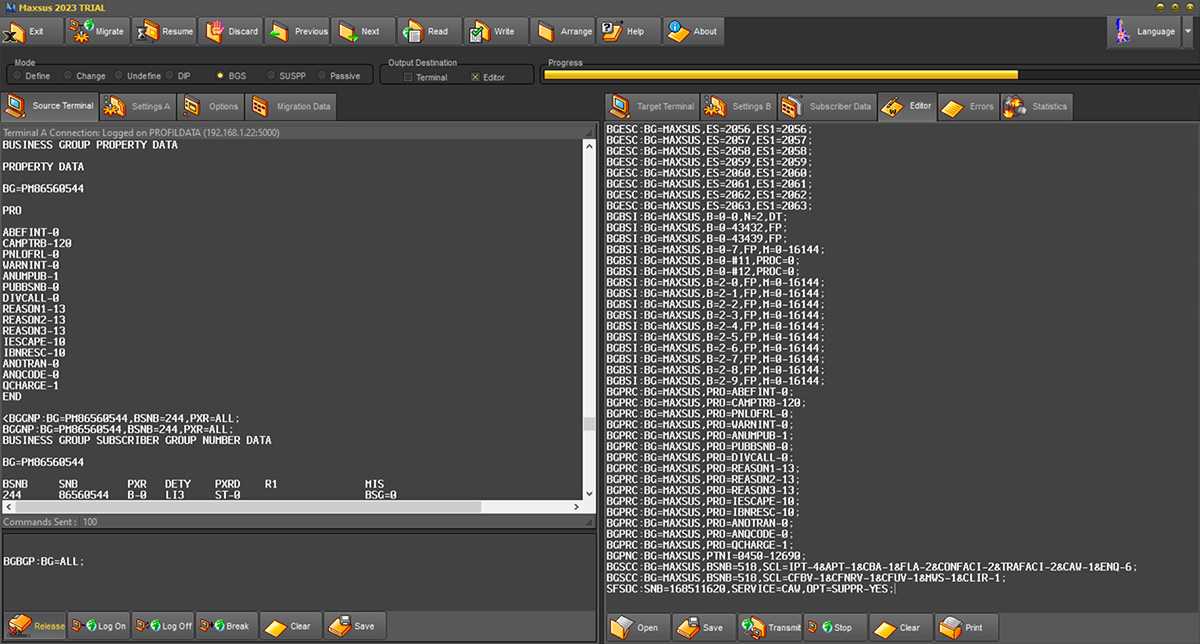
Task: Select the SUSPP mode radio button
Action: 271,76
